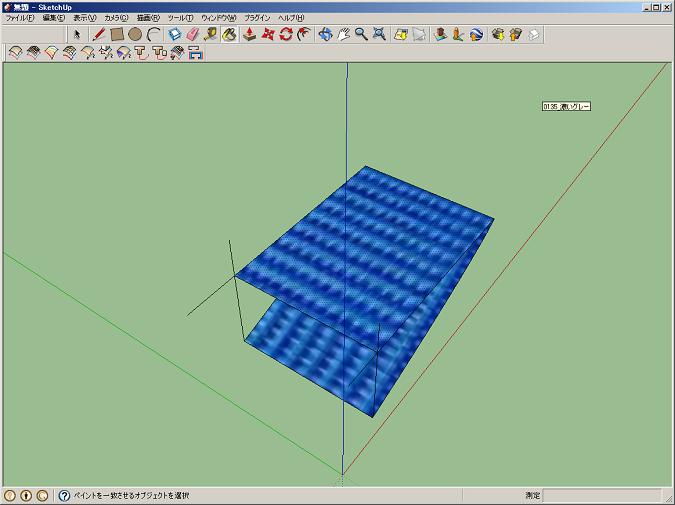This screenshot has height=505, width=675.
Task: Click the Zoom Extents tool
Action: (379, 34)
